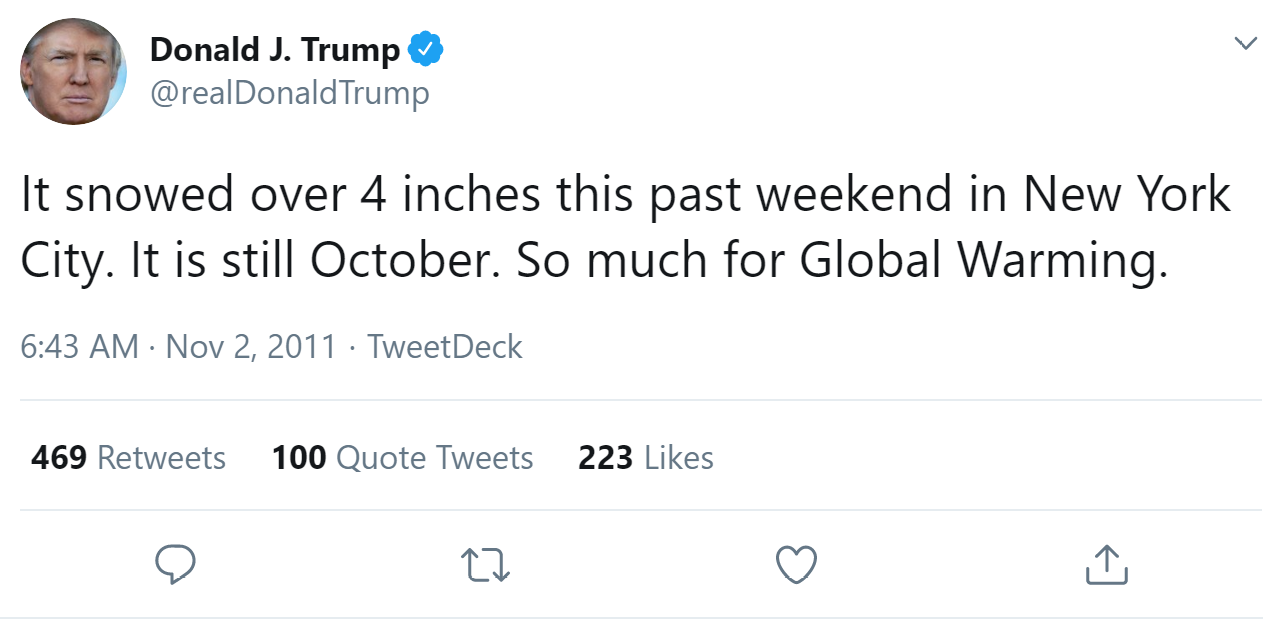Expand the tweet options chevron

pos(1244,43)
